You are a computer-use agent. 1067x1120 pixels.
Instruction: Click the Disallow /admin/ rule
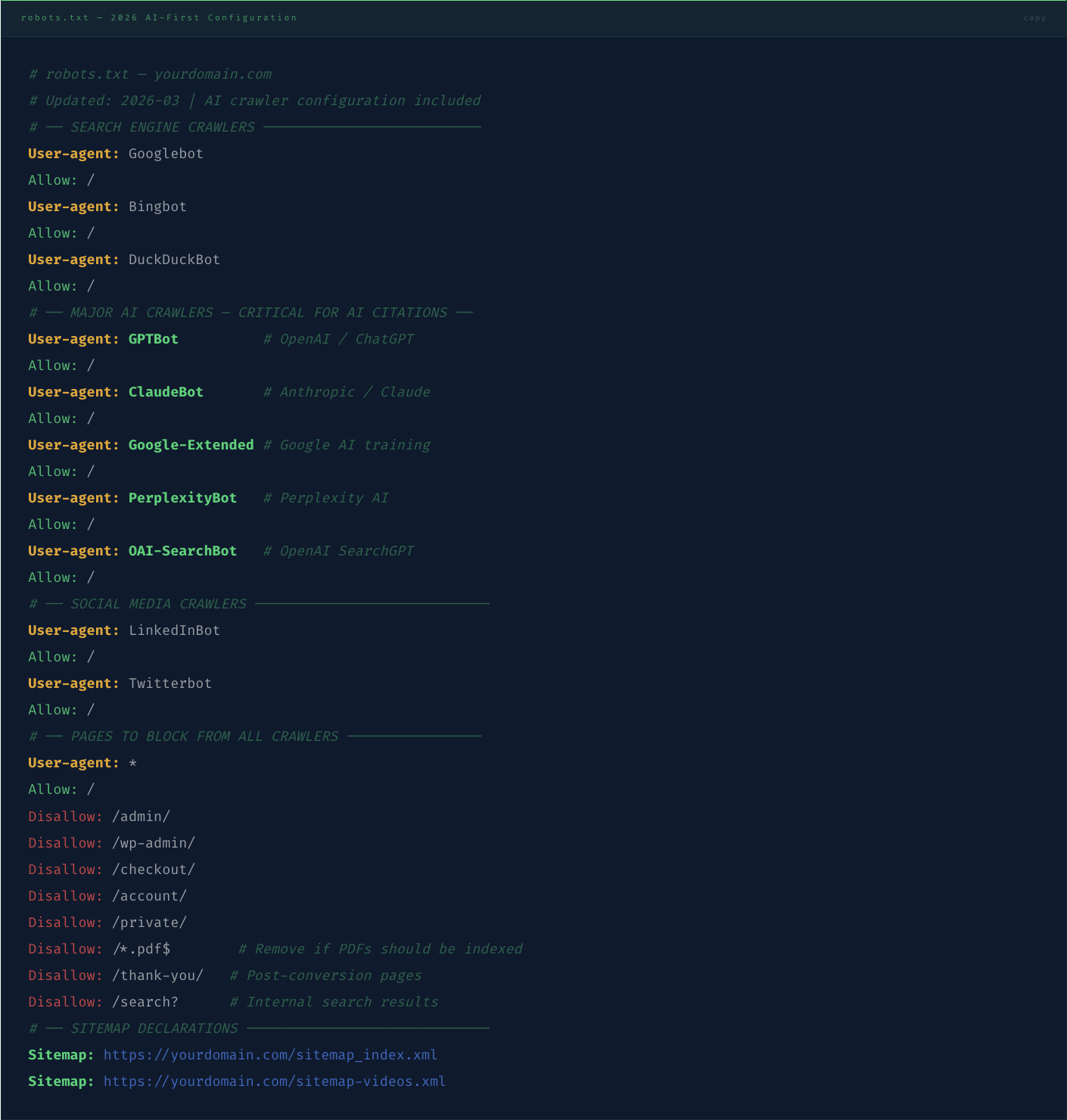click(98, 817)
